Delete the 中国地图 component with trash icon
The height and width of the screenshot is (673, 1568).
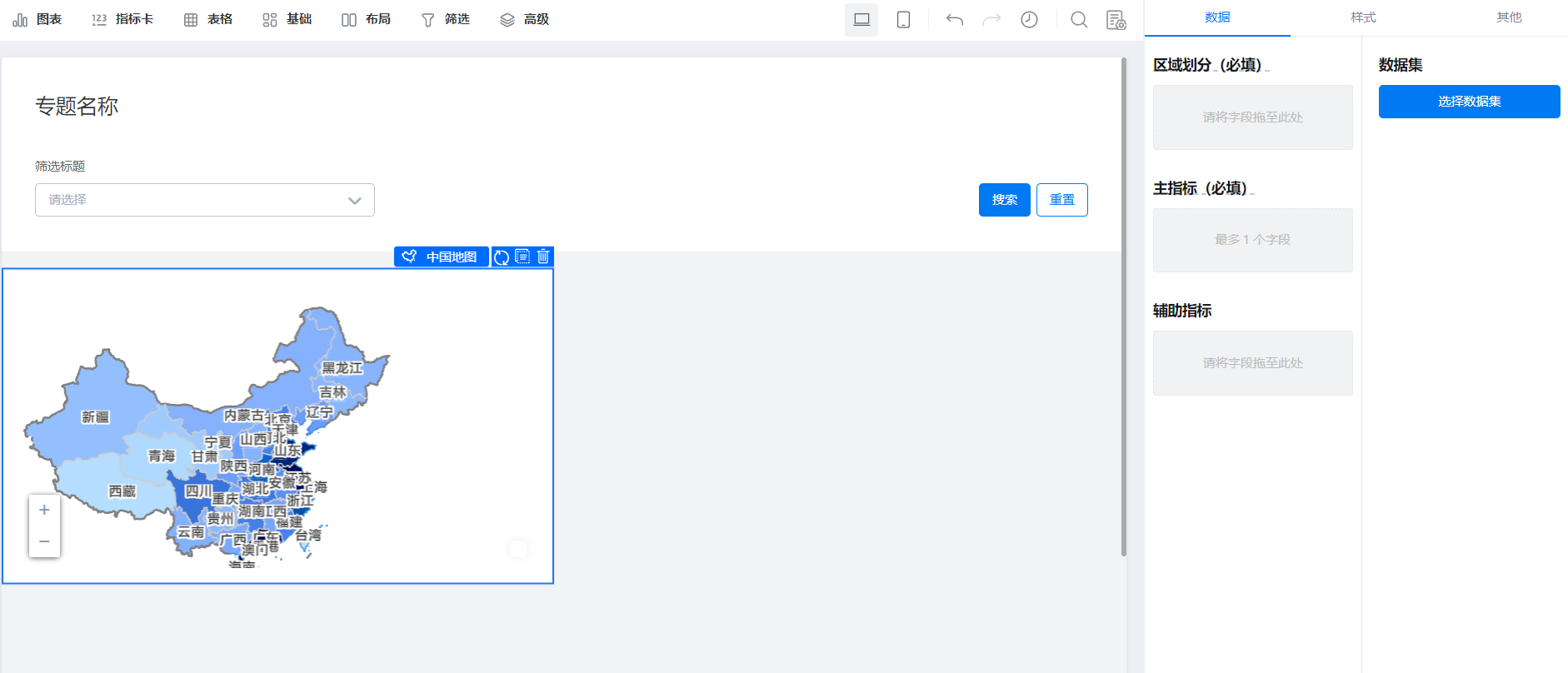543,257
